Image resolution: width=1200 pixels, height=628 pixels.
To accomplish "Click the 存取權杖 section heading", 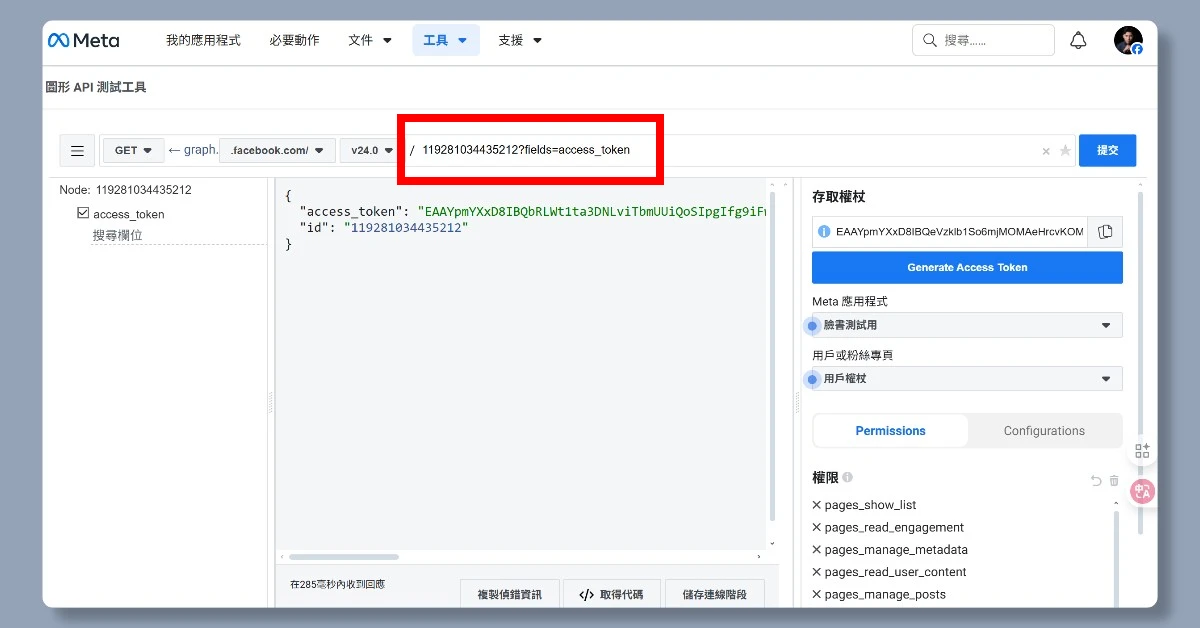I will (839, 197).
